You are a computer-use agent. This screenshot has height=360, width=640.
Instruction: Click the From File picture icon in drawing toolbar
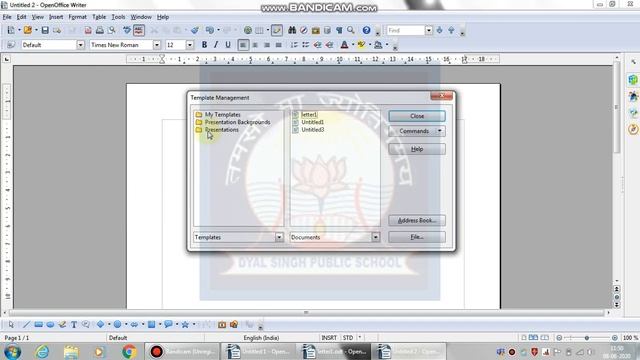(x=222, y=324)
